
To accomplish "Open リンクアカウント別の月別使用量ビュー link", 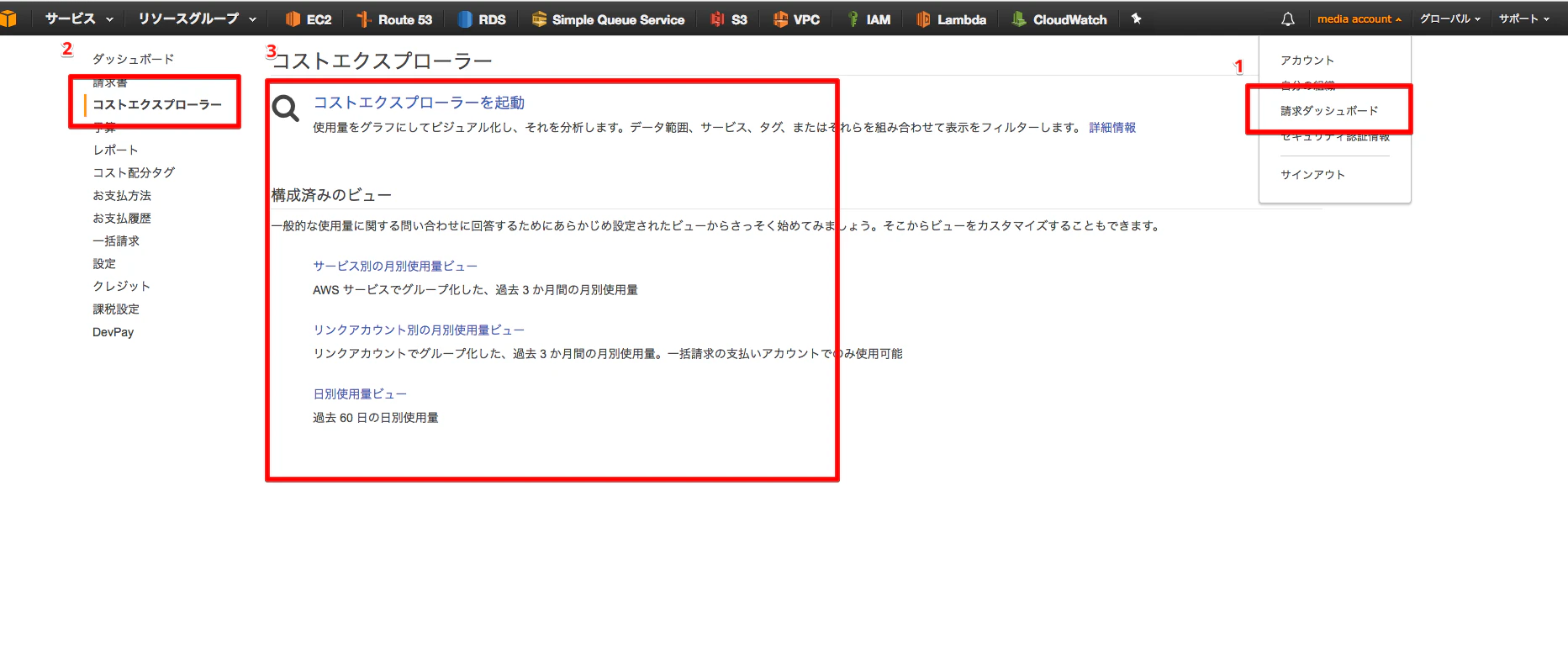I will [x=419, y=330].
